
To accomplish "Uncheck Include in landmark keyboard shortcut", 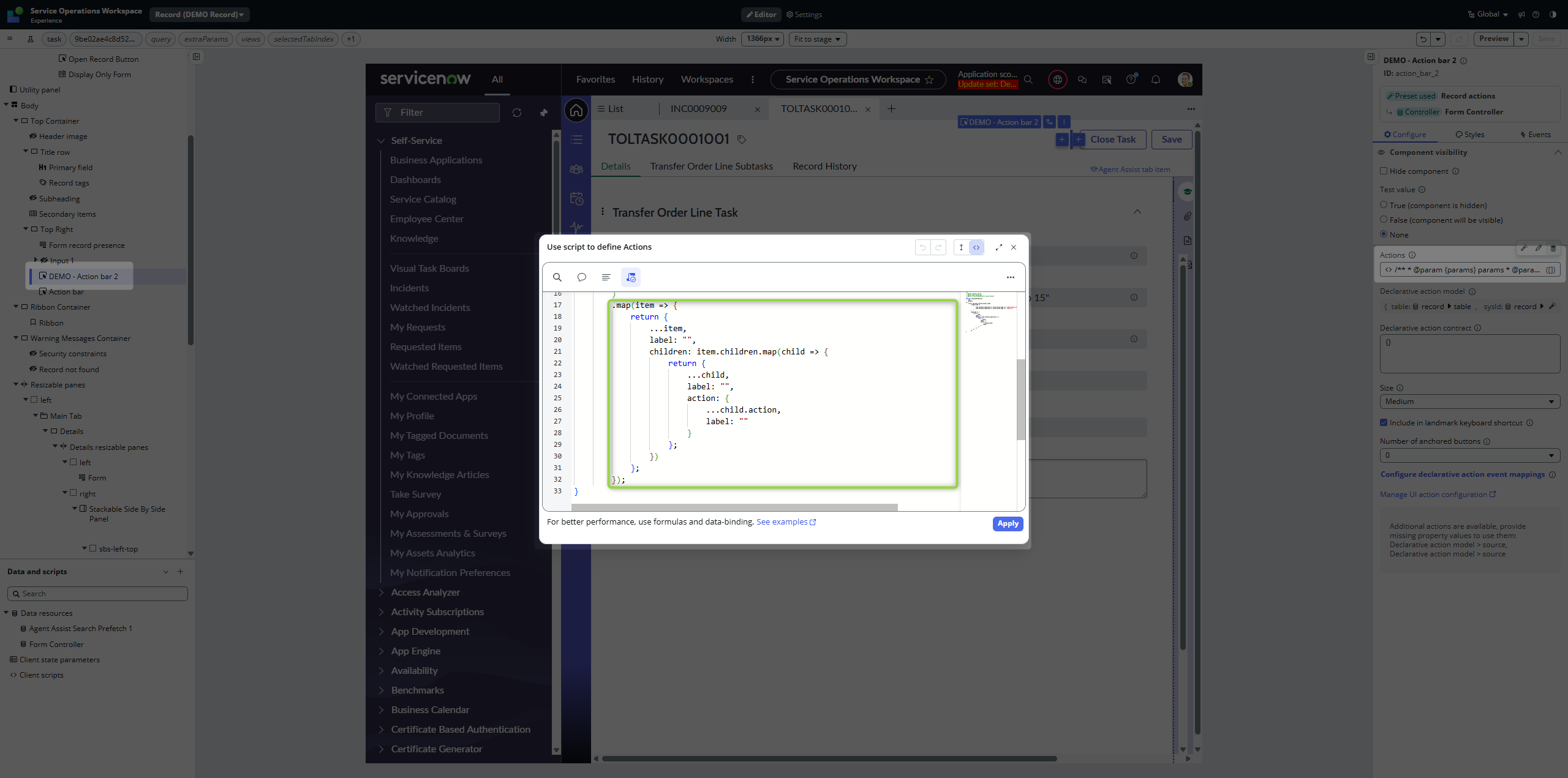I will click(x=1384, y=422).
